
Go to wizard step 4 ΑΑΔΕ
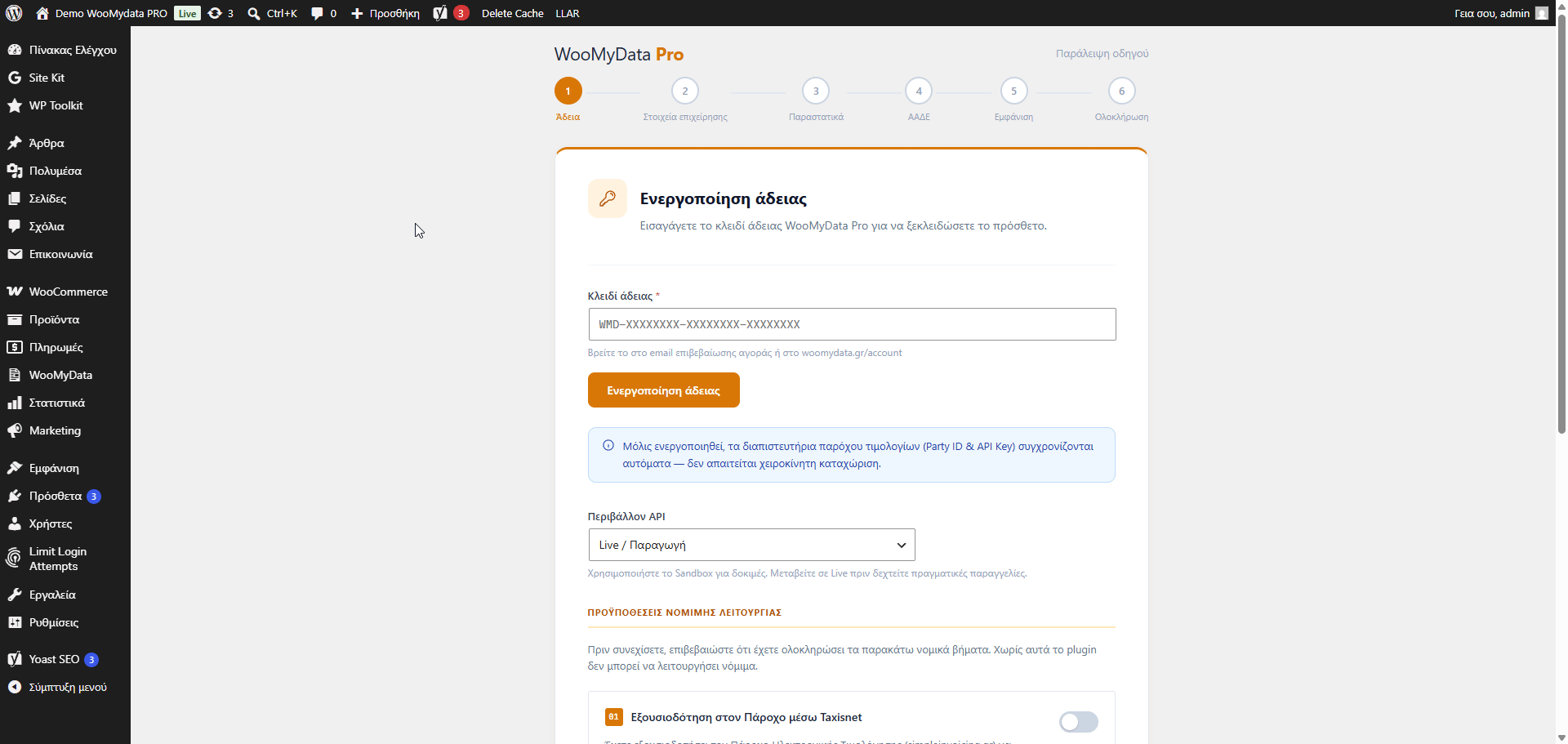[x=919, y=91]
